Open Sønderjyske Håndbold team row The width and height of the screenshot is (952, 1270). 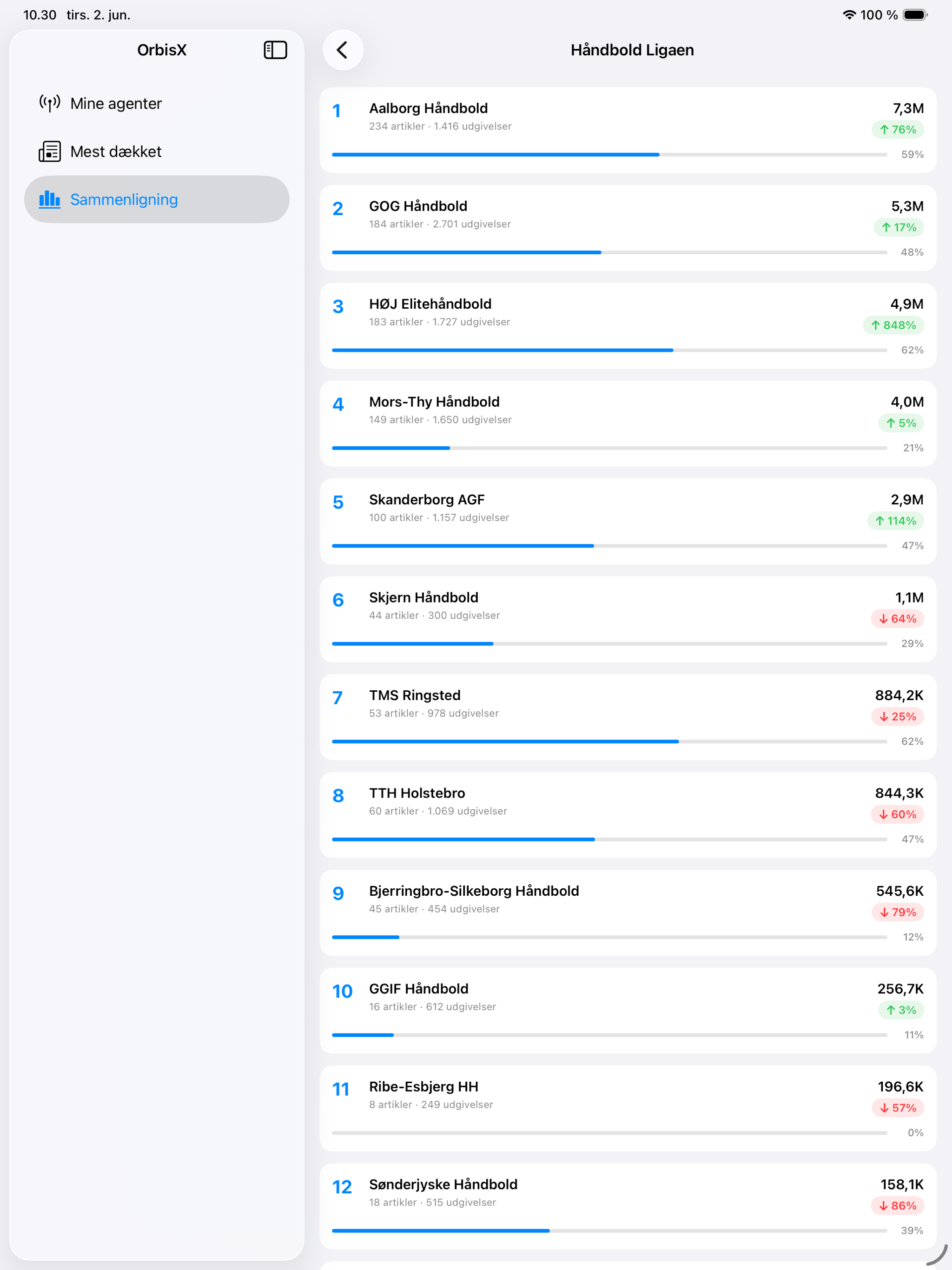click(x=628, y=1206)
